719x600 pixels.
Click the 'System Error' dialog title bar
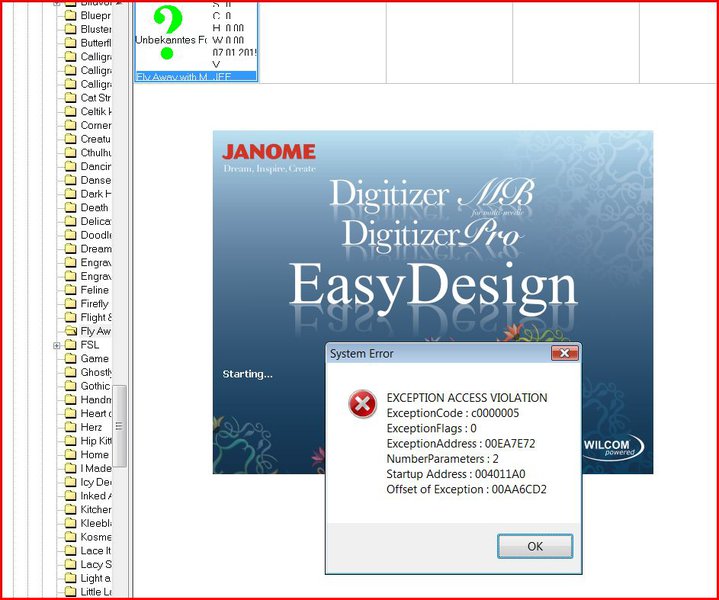point(438,353)
